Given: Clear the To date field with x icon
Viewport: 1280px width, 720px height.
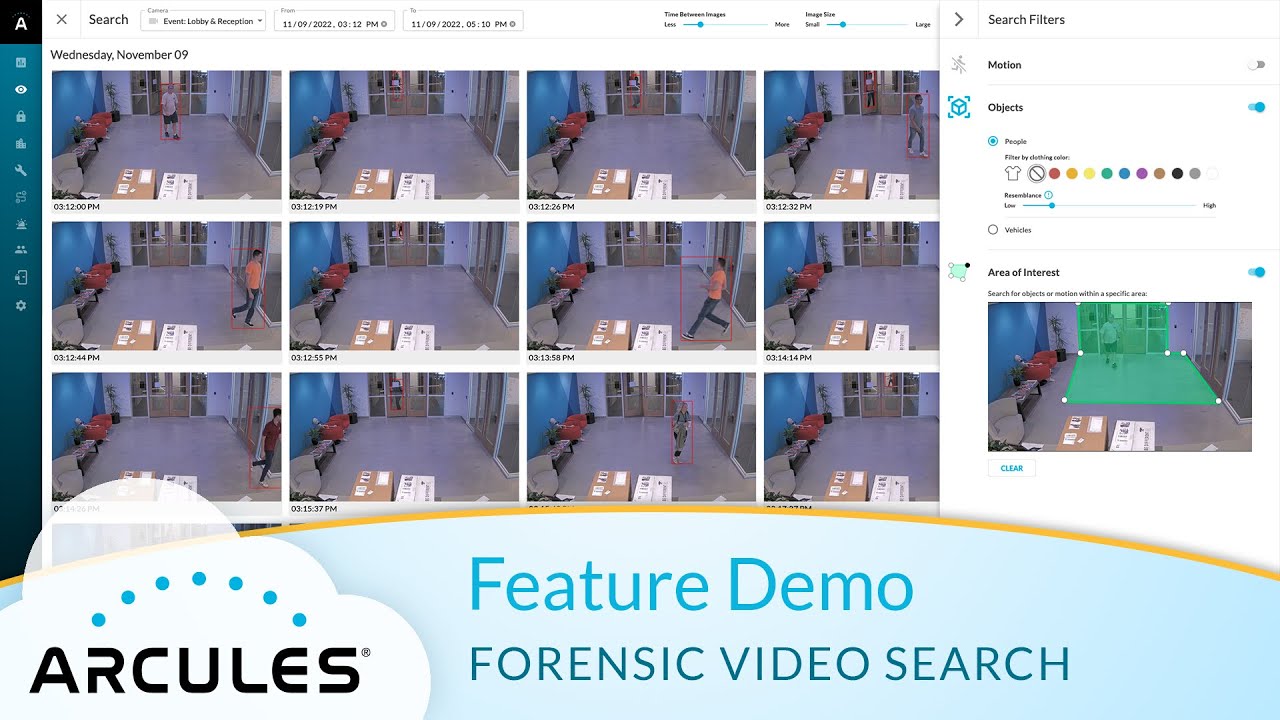Looking at the screenshot, I should 513,23.
